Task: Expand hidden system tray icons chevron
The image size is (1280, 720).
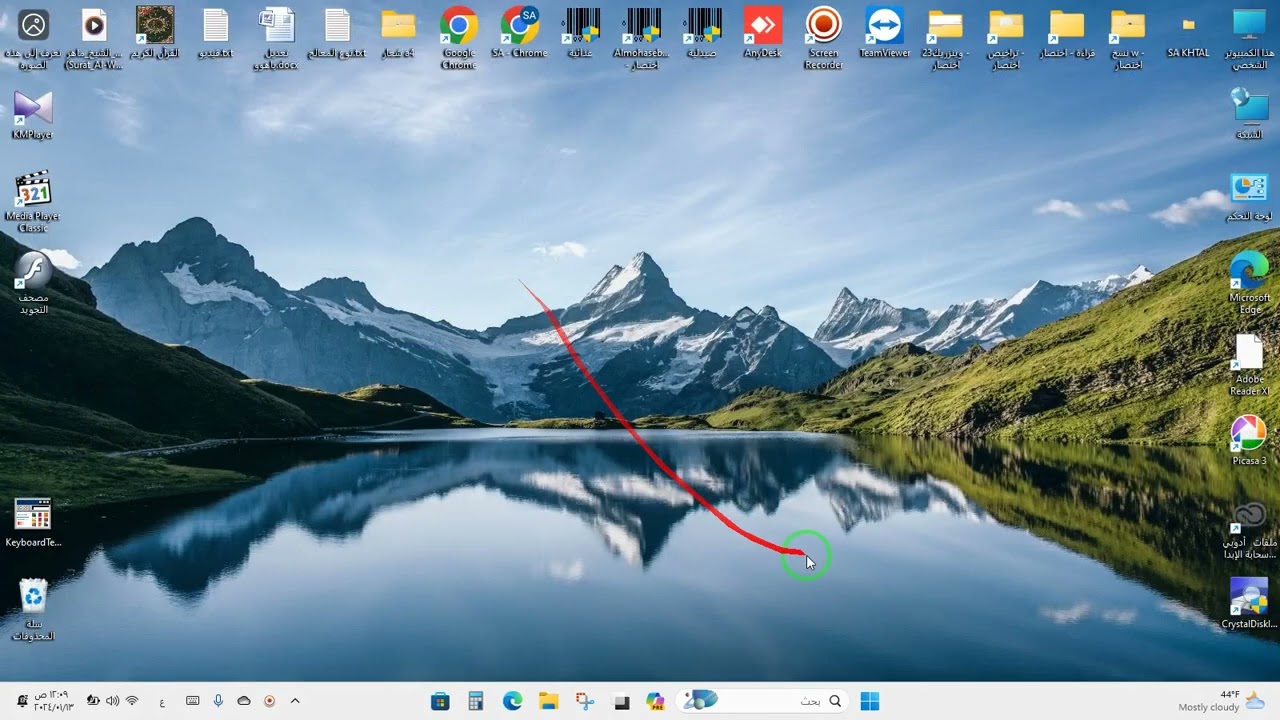Action: coord(295,701)
